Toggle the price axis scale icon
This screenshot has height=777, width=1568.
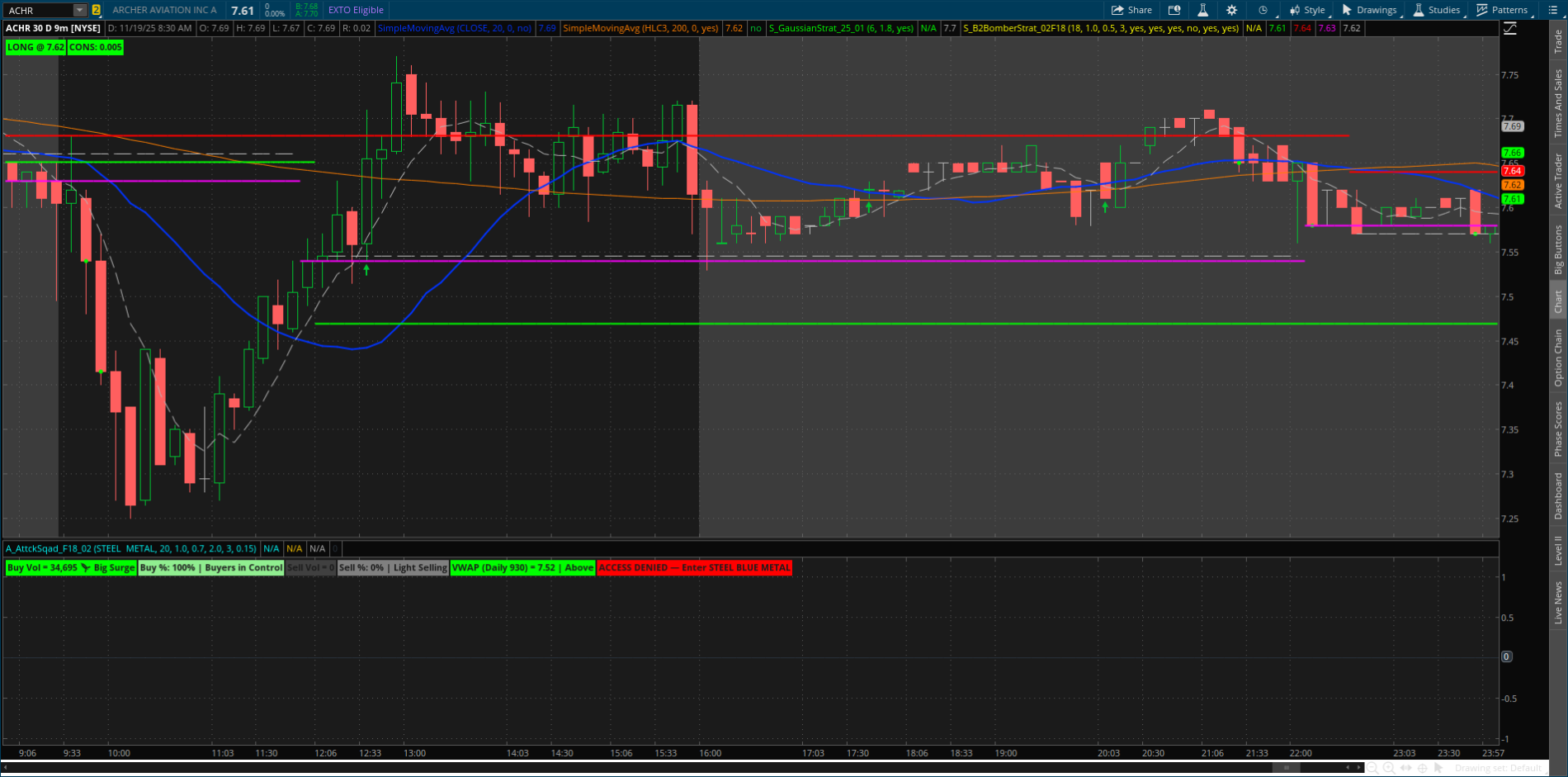coord(1509,28)
